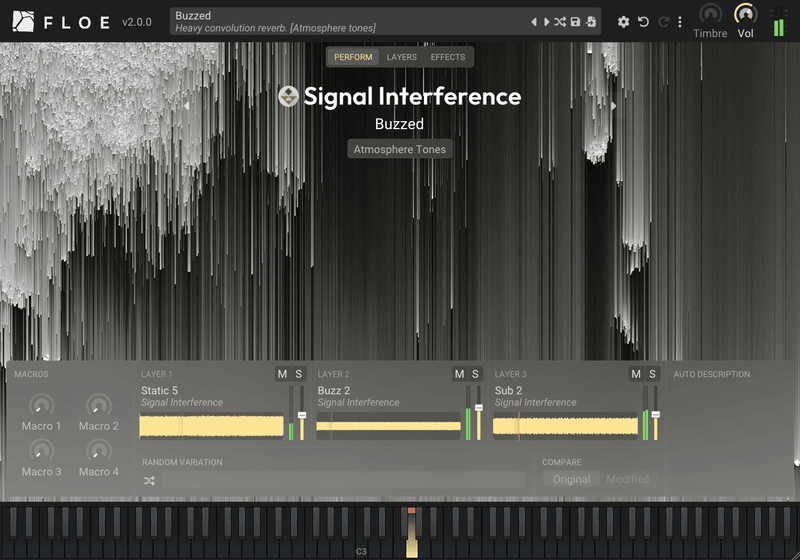Solo Layer 3
Image resolution: width=800 pixels, height=560 pixels.
652,374
